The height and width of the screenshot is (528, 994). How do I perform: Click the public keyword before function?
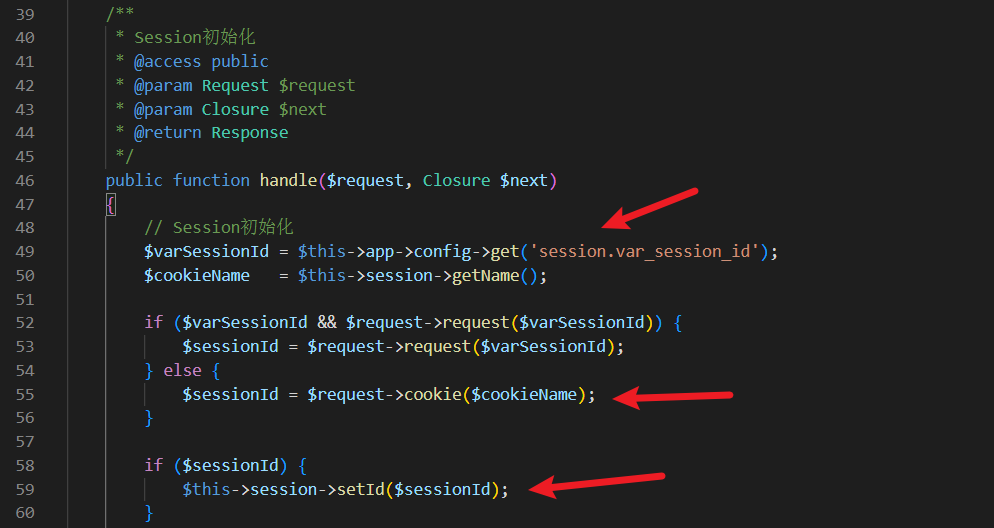(134, 181)
